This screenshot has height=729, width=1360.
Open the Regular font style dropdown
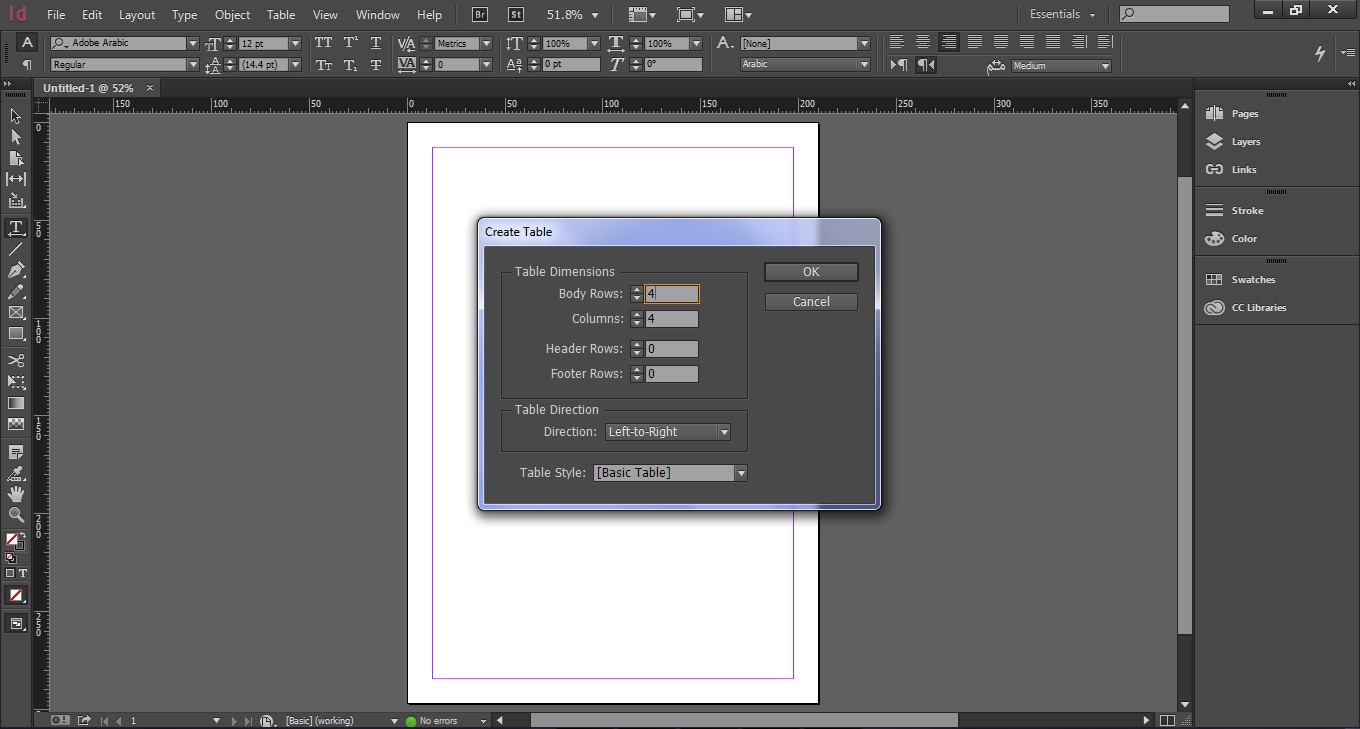click(x=193, y=64)
